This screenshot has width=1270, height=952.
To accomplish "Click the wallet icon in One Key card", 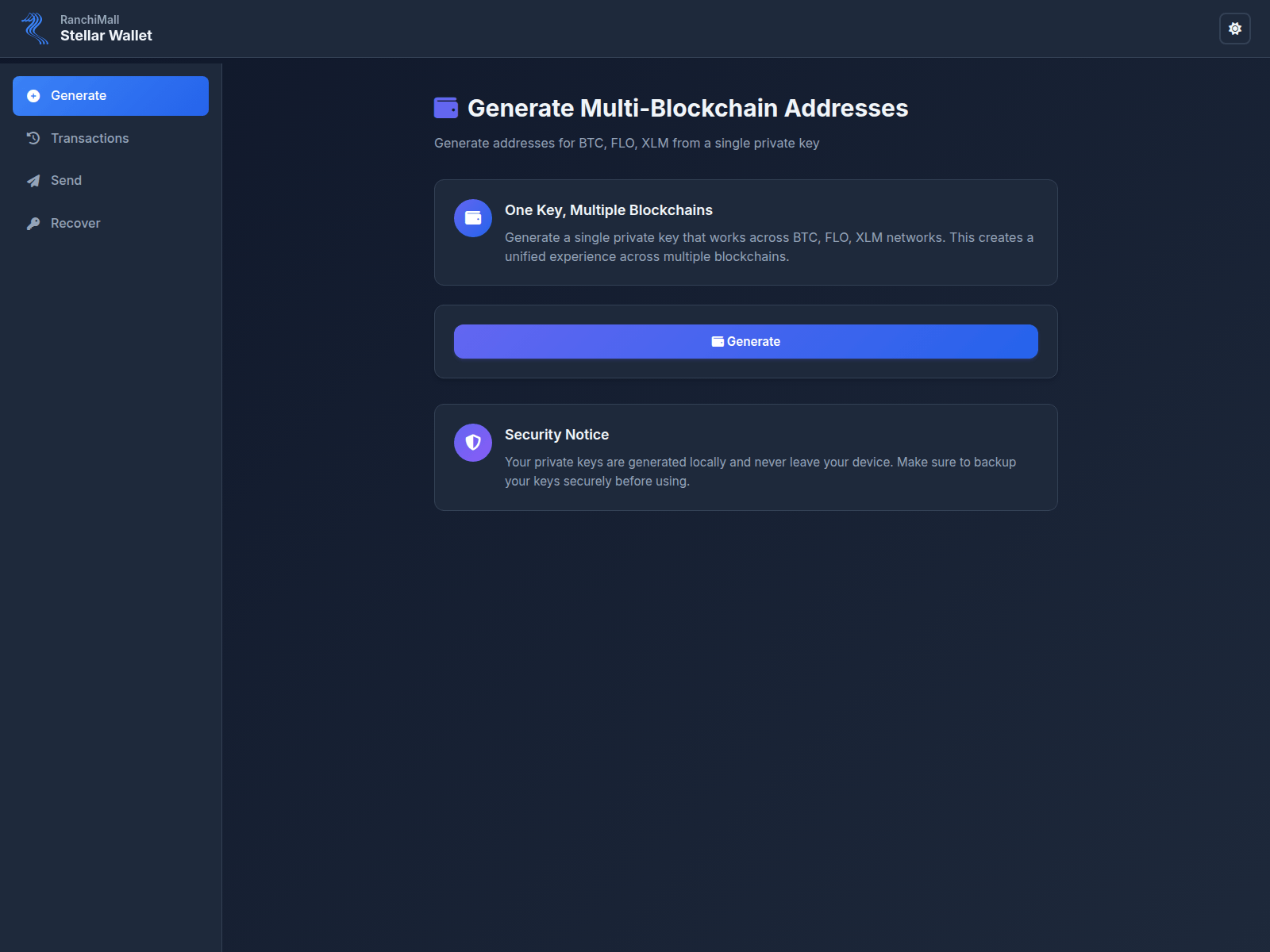I will (x=472, y=217).
